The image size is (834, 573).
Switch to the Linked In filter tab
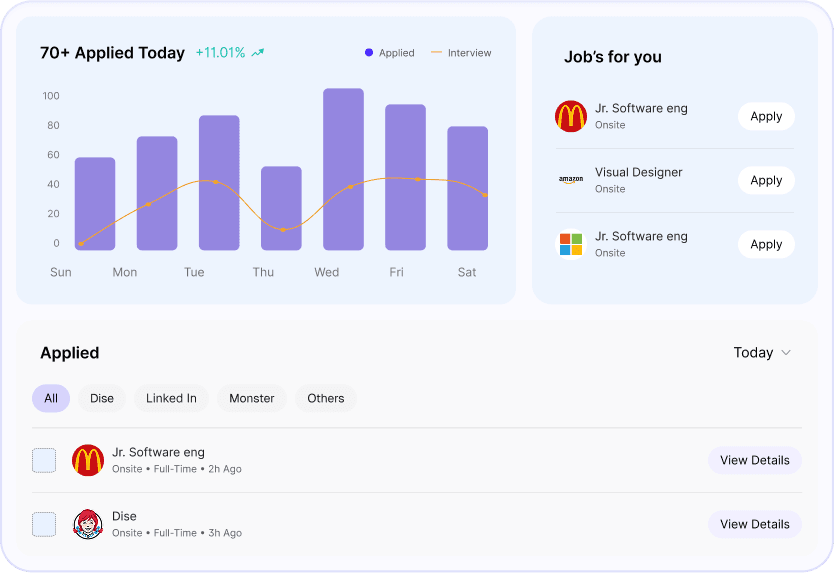(x=171, y=398)
